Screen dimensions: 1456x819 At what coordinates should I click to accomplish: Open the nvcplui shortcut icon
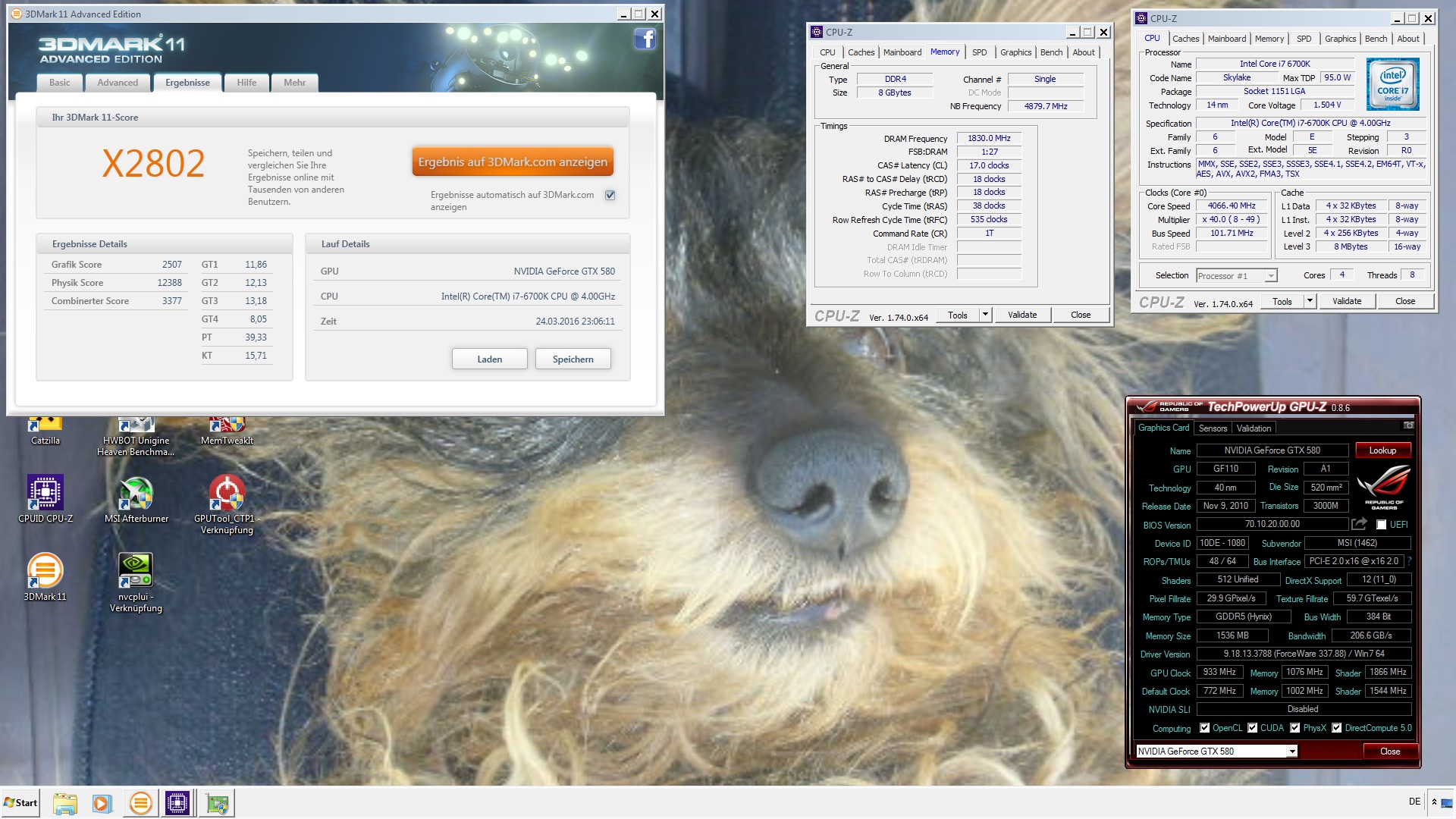pyautogui.click(x=136, y=582)
